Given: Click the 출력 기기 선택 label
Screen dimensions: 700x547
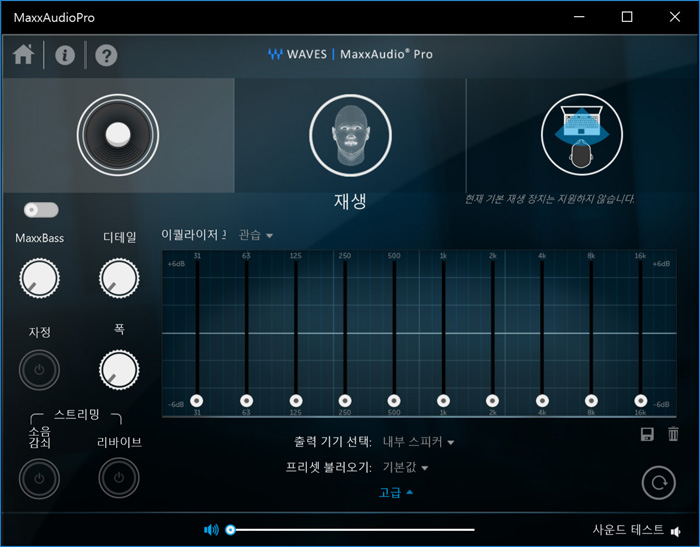Looking at the screenshot, I should coord(333,442).
